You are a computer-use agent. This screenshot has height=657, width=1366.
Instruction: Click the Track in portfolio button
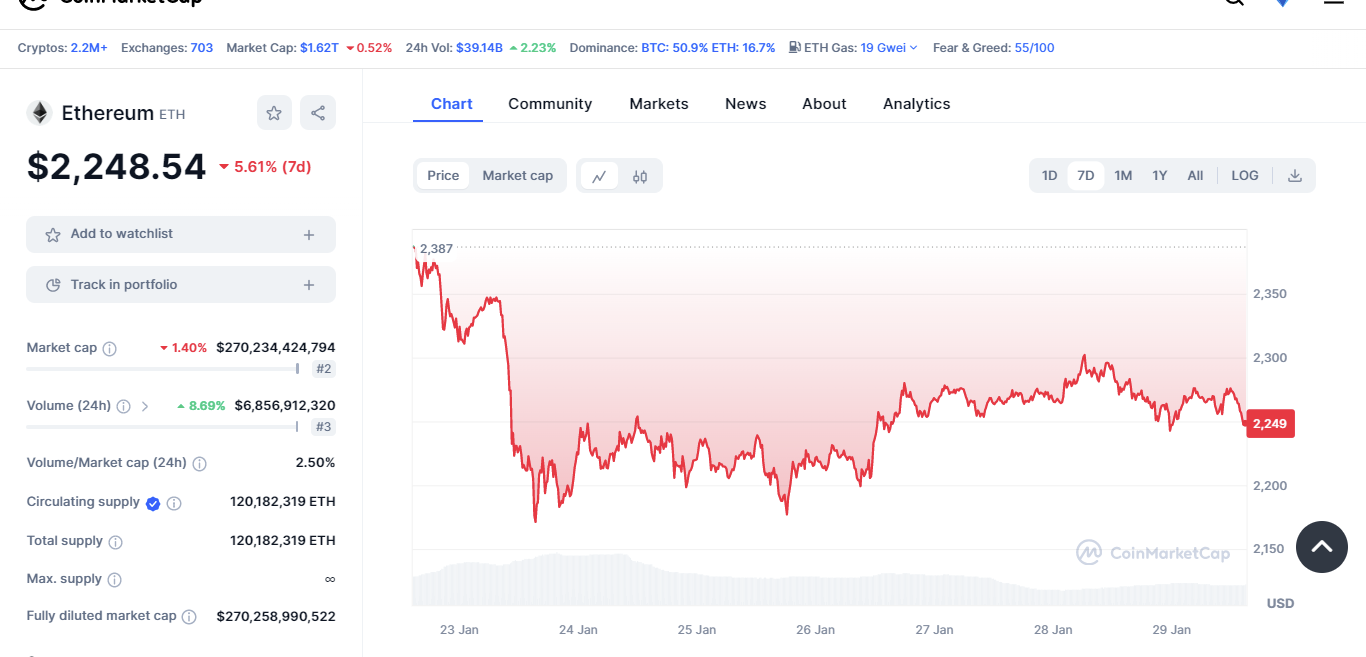181,285
